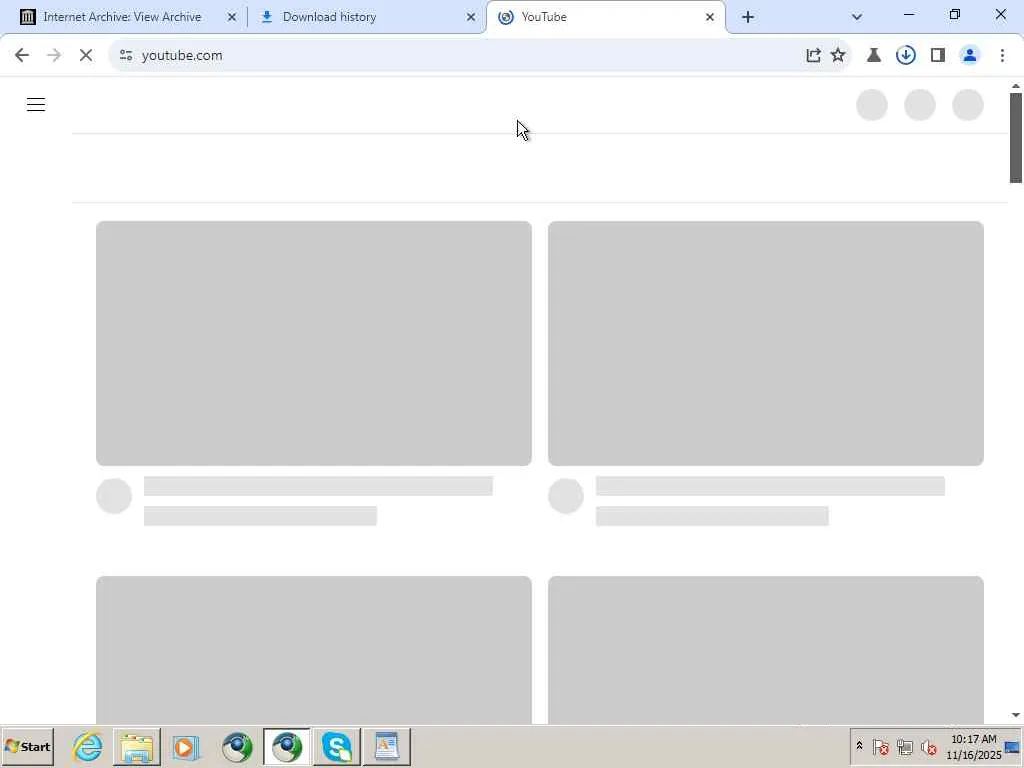Close the YouTube tab
Image resolution: width=1024 pixels, height=768 pixels.
coord(710,17)
